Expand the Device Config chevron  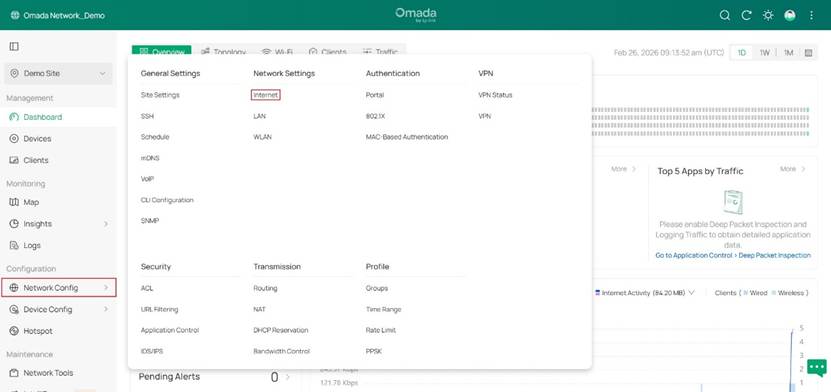105,309
